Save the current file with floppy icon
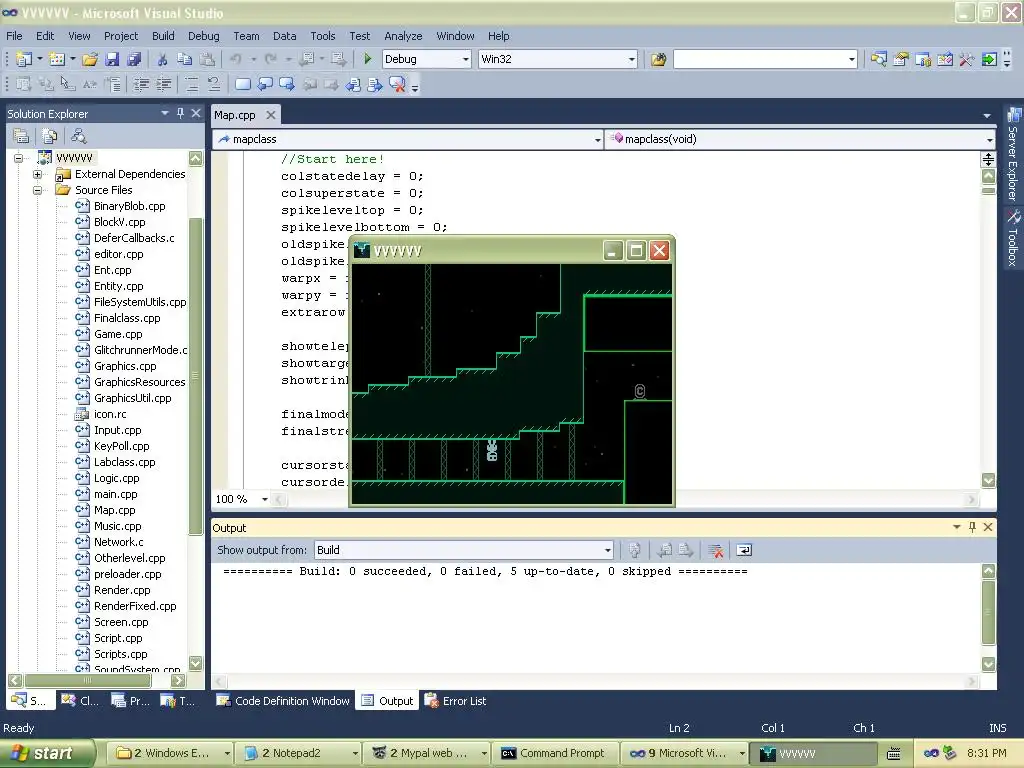Image resolution: width=1024 pixels, height=768 pixels. point(112,59)
